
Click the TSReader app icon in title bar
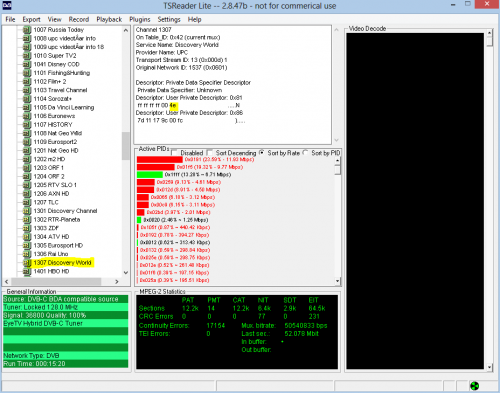(7, 5)
